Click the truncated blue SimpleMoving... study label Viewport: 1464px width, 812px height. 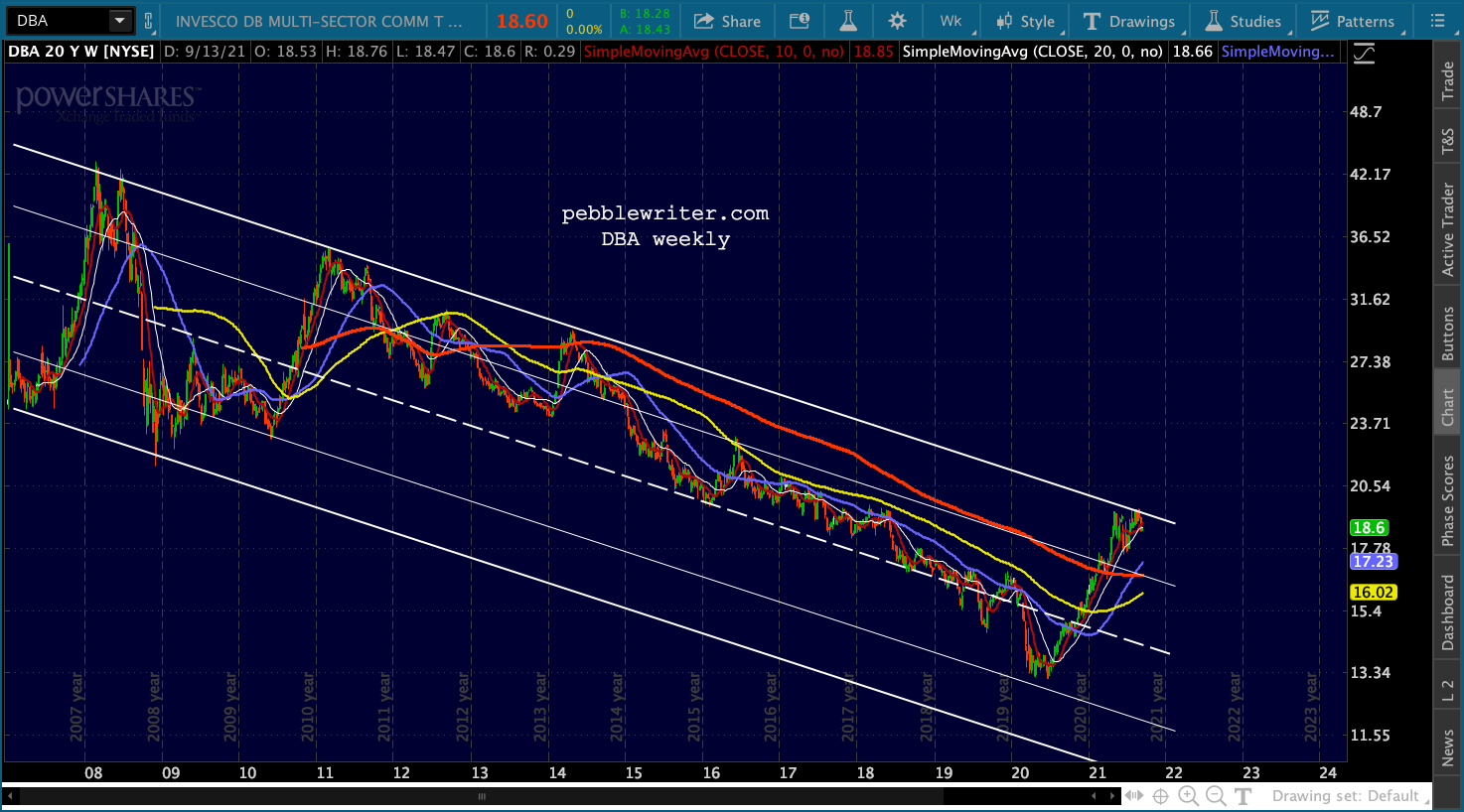1278,51
